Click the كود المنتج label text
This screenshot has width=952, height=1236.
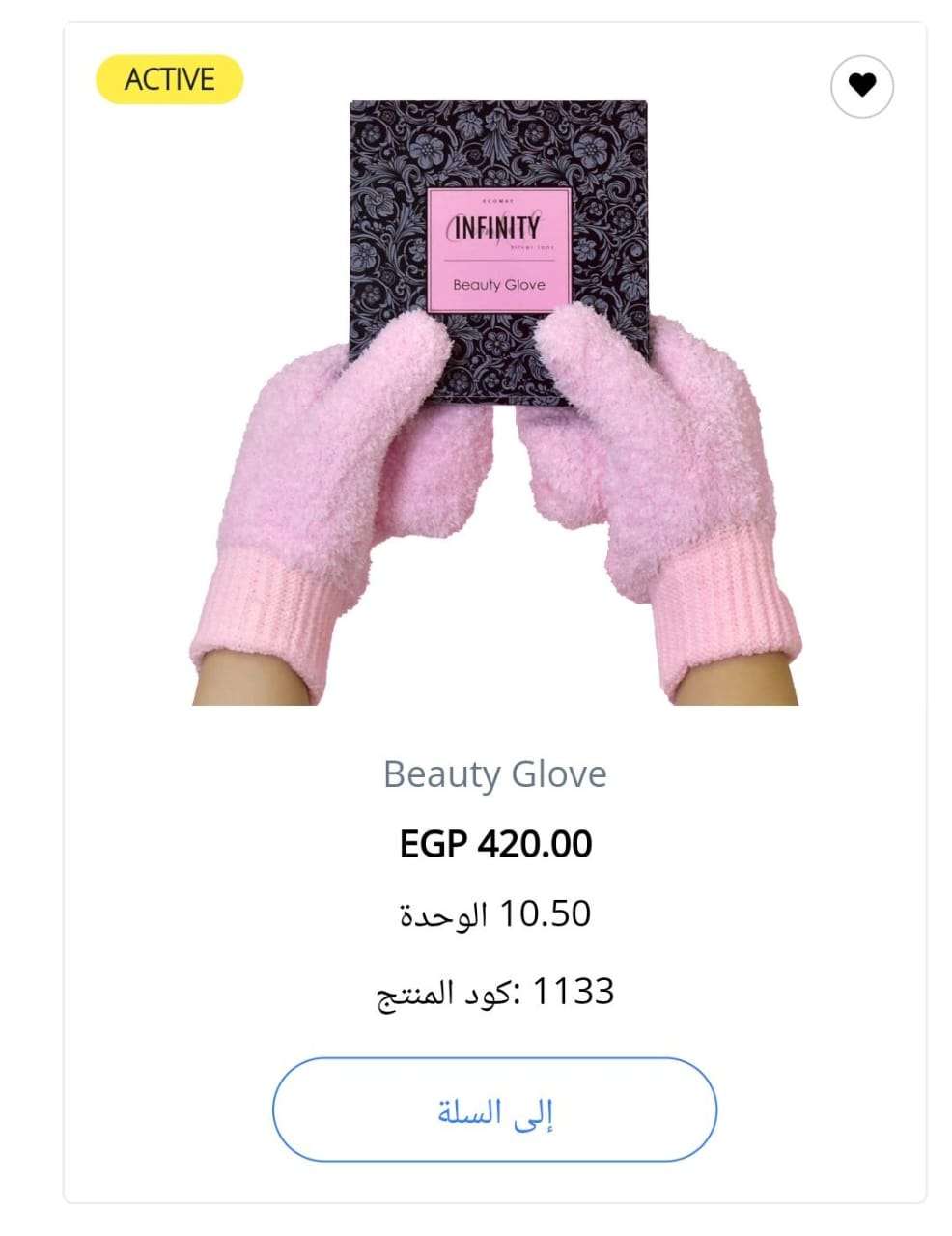coord(445,993)
